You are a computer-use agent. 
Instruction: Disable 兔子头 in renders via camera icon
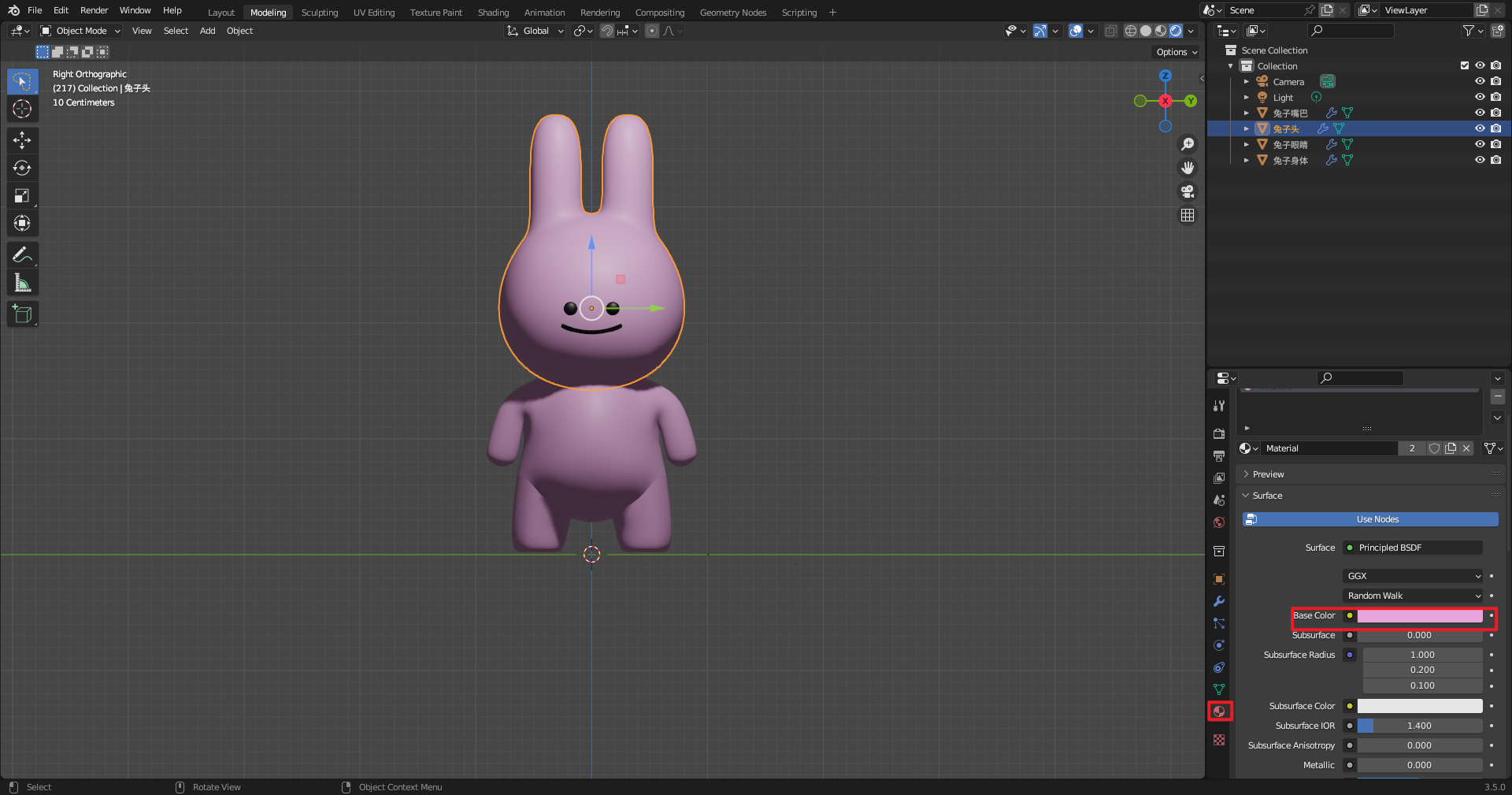(1495, 128)
